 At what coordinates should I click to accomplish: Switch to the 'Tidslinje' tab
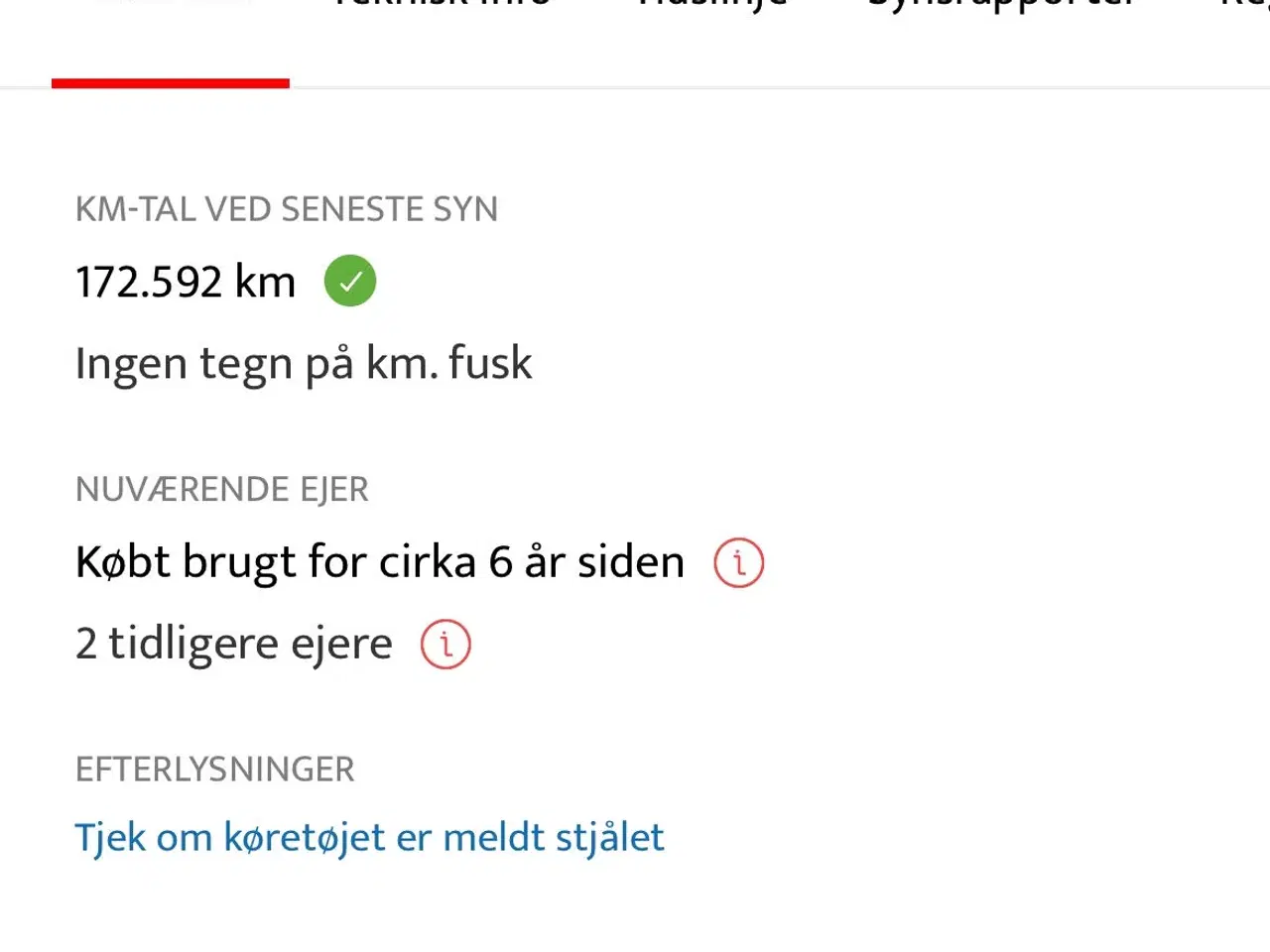[x=712, y=5]
